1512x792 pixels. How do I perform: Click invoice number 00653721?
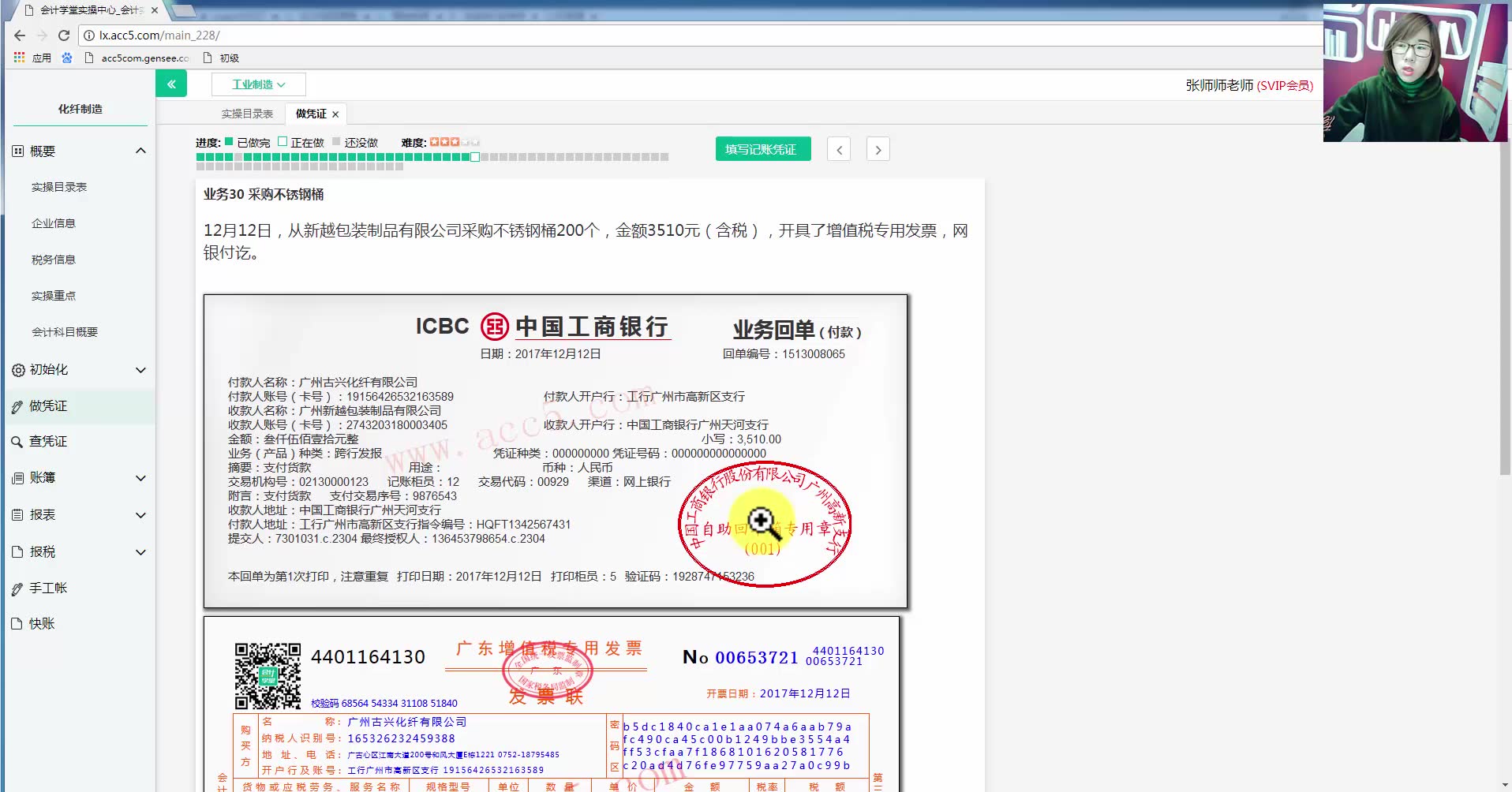pos(757,657)
